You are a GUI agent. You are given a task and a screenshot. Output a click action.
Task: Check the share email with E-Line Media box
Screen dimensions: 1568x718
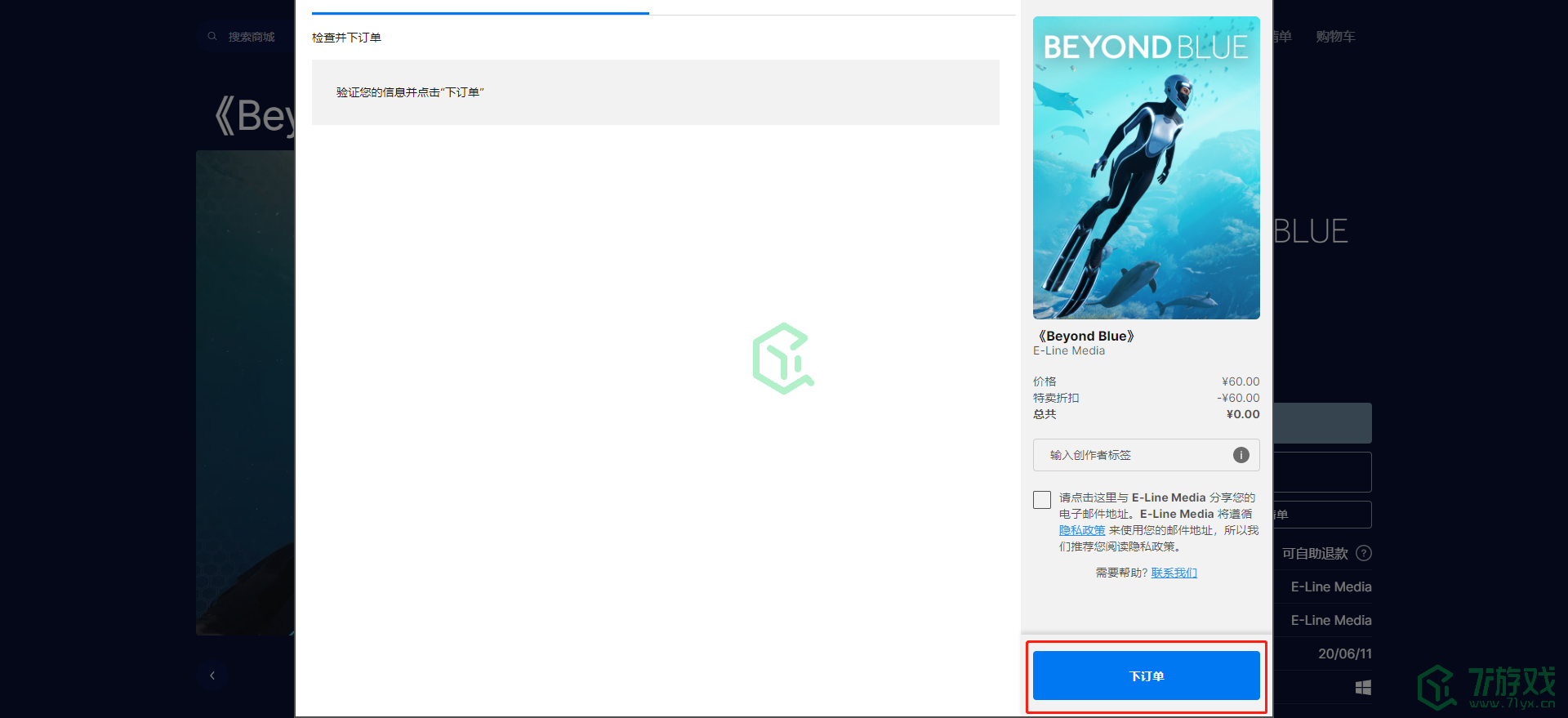[x=1042, y=500]
